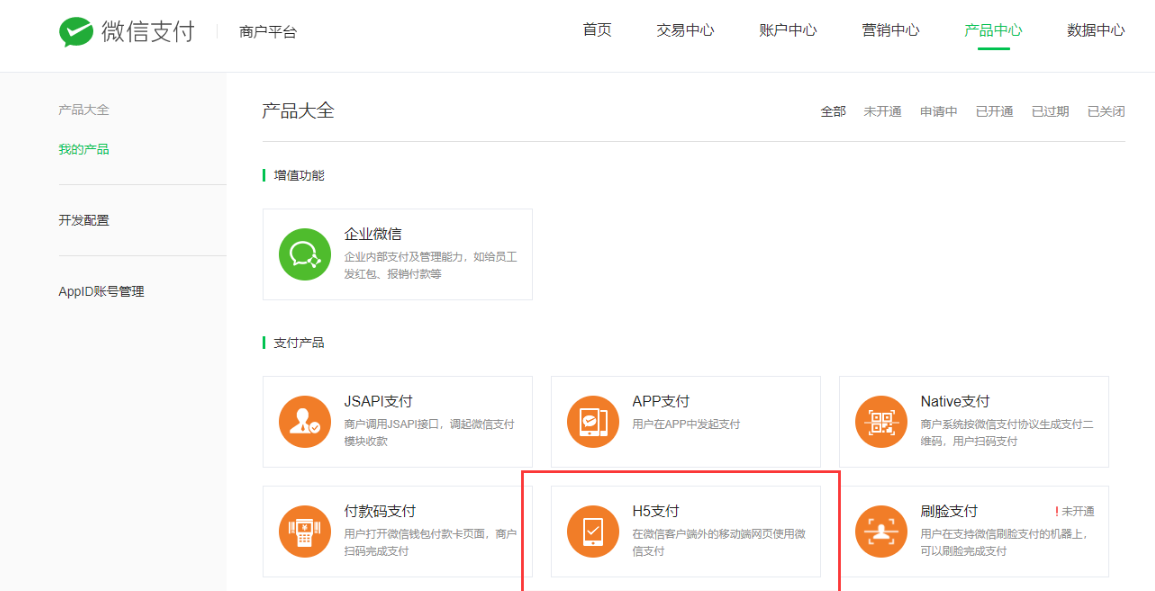
Task: Filter products by 申请中
Action: 938,112
